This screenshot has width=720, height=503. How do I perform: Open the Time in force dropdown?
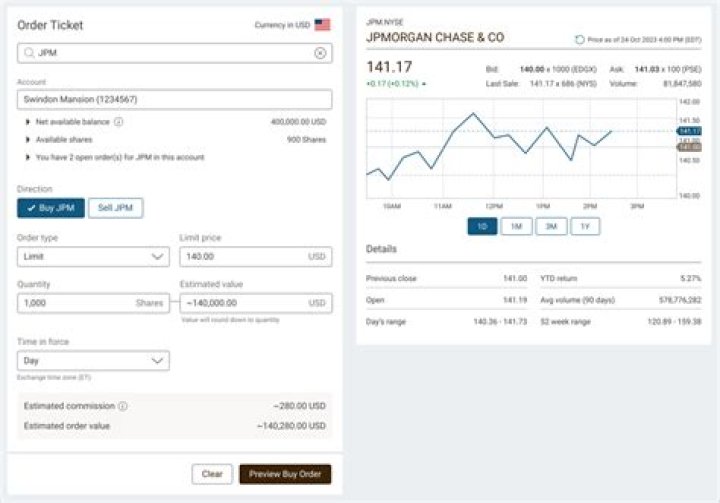tap(93, 360)
